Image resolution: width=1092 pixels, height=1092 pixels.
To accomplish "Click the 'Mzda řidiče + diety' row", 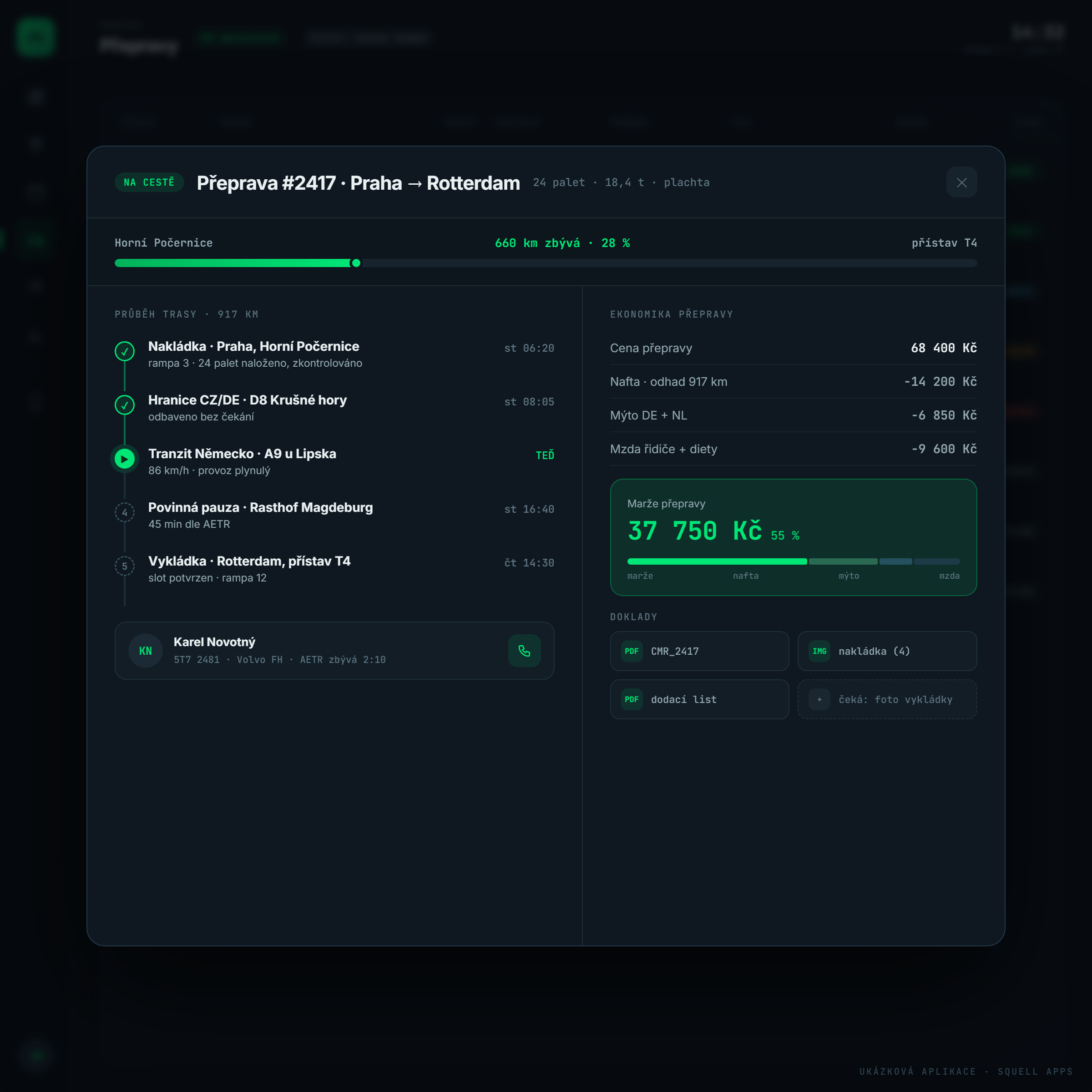I will coord(793,449).
